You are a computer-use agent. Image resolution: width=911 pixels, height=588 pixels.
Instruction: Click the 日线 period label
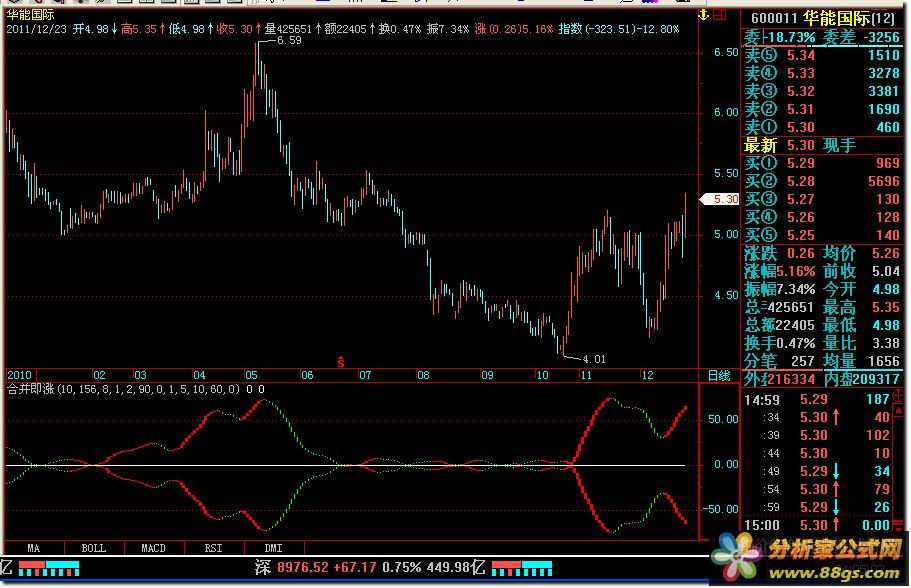click(719, 375)
